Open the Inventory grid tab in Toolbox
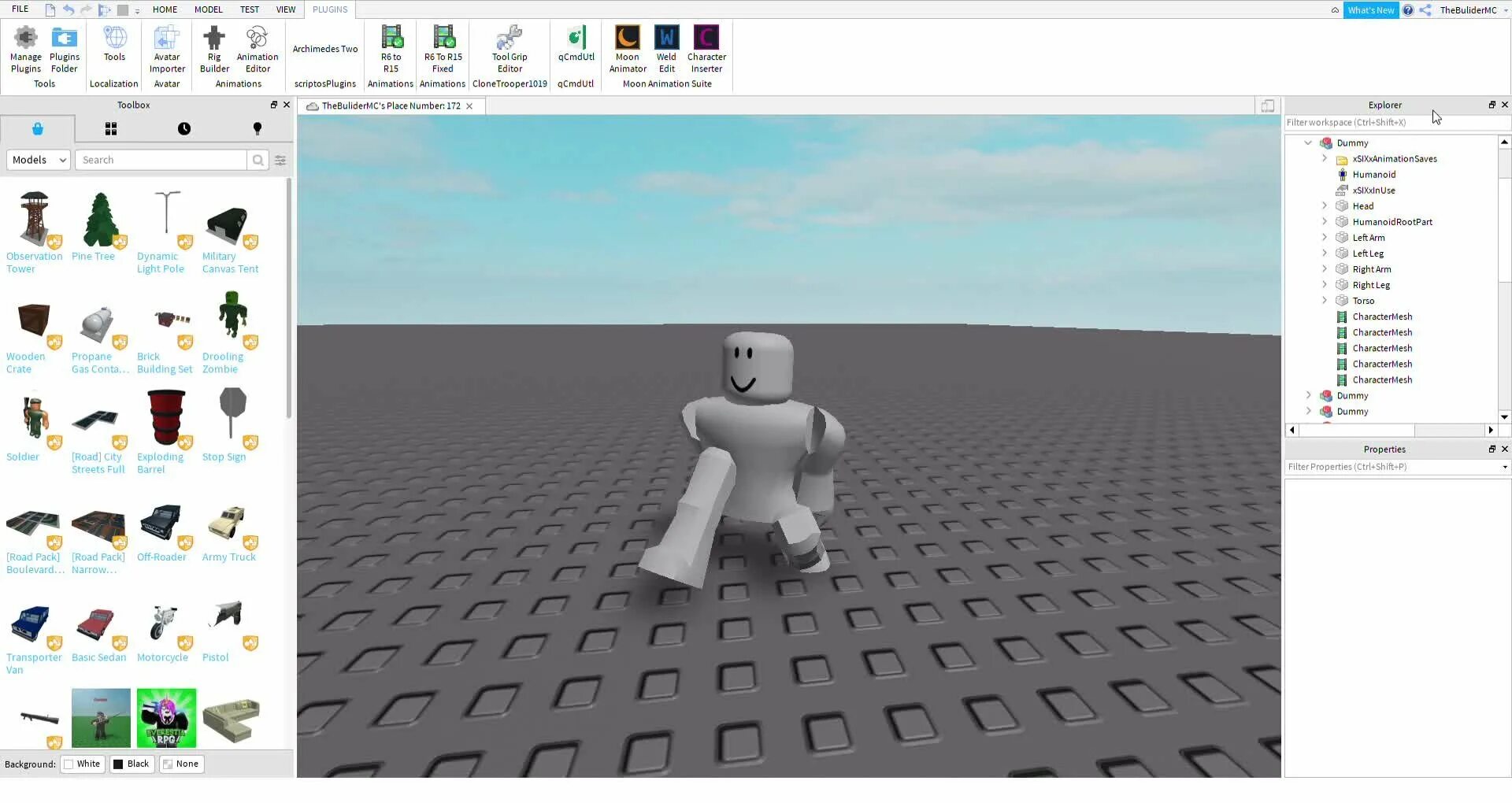The height and width of the screenshot is (803, 1512). [x=111, y=129]
